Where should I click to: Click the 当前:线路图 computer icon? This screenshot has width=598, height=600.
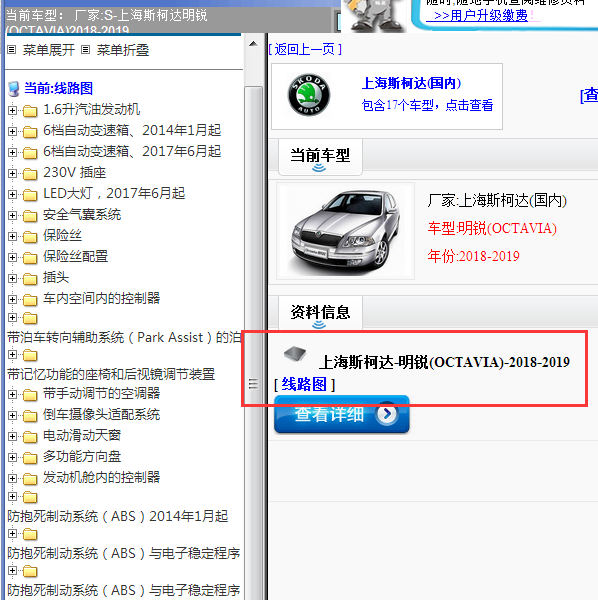(x=13, y=88)
